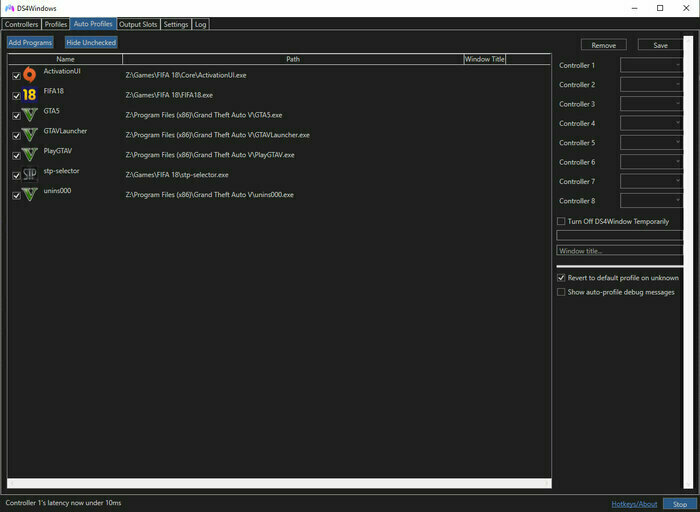700x512 pixels.
Task: Click the vertical scrollbar on right panel
Action: [688, 262]
